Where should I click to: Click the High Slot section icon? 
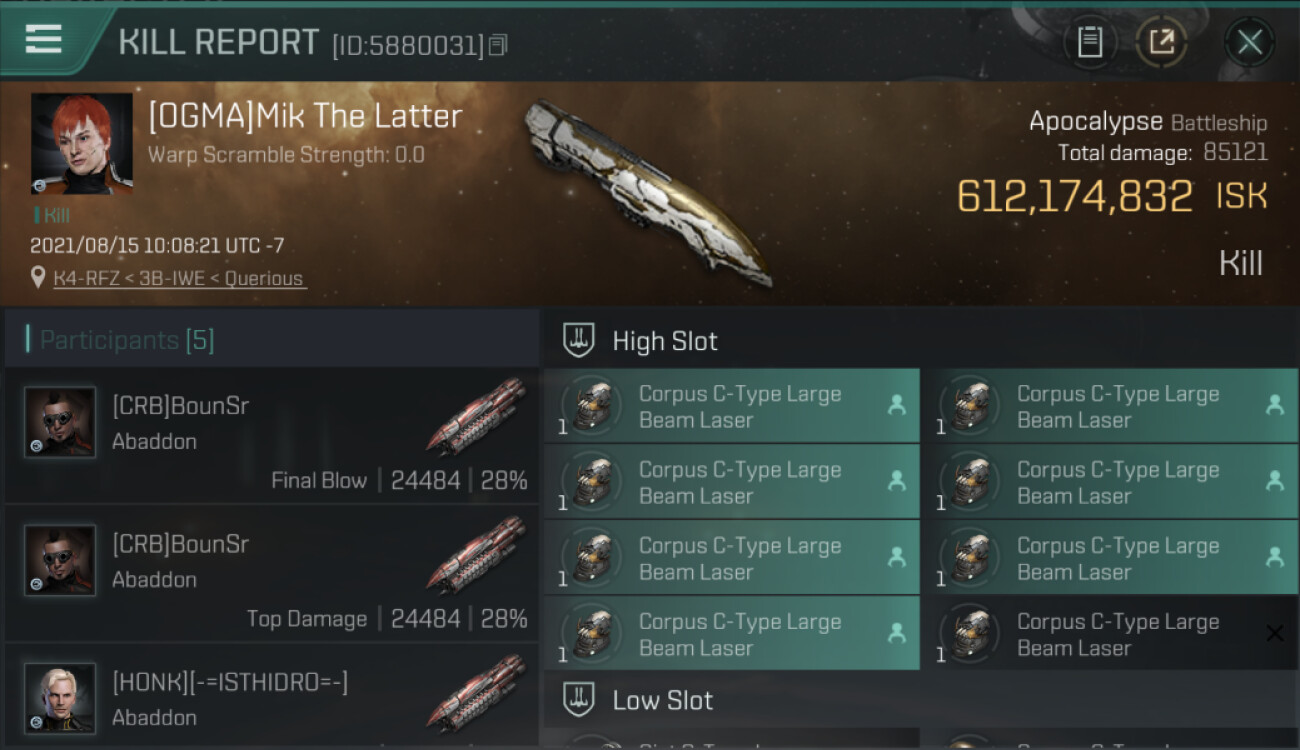coord(579,340)
